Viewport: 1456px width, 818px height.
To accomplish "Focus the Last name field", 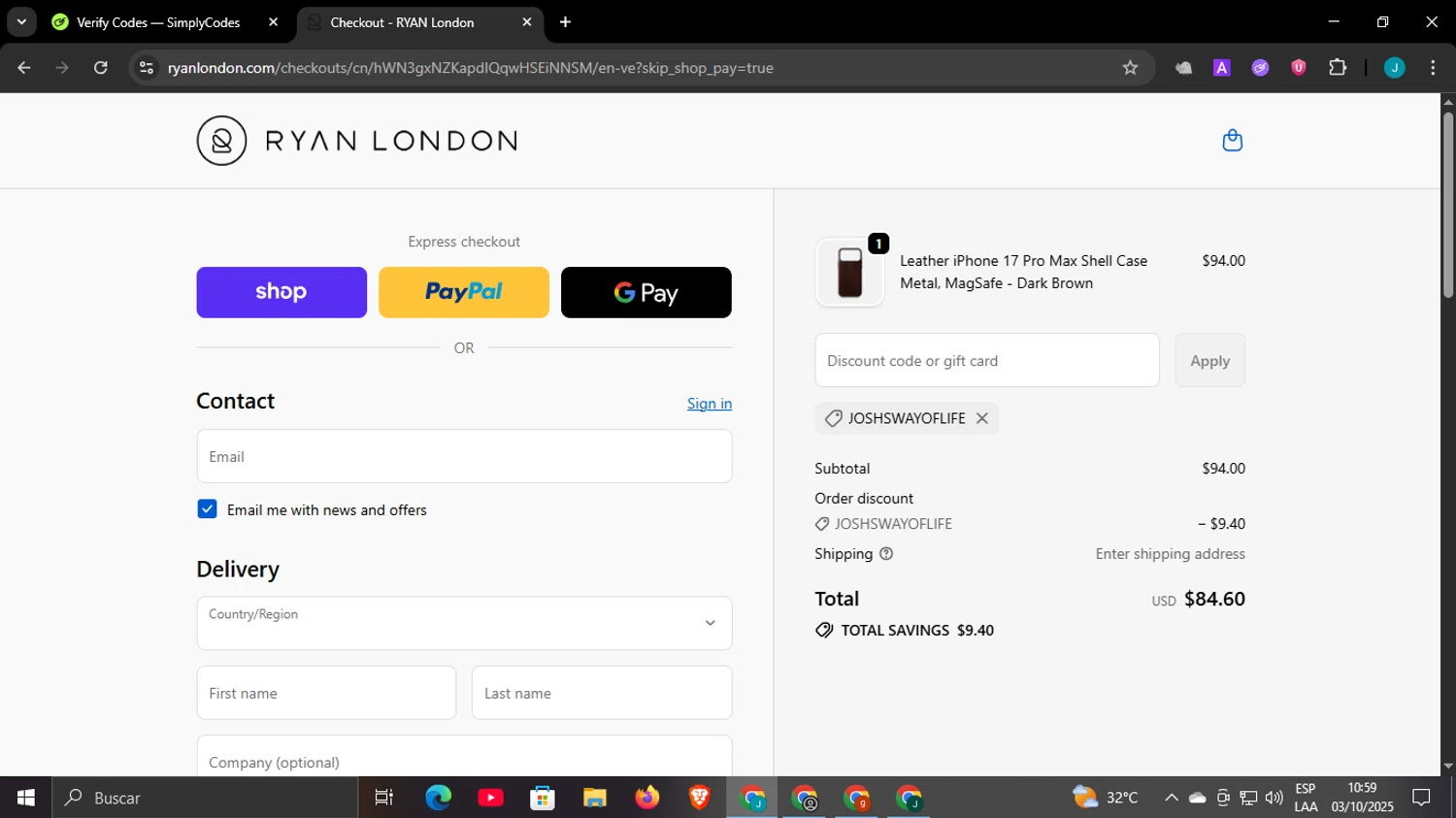I will [602, 693].
